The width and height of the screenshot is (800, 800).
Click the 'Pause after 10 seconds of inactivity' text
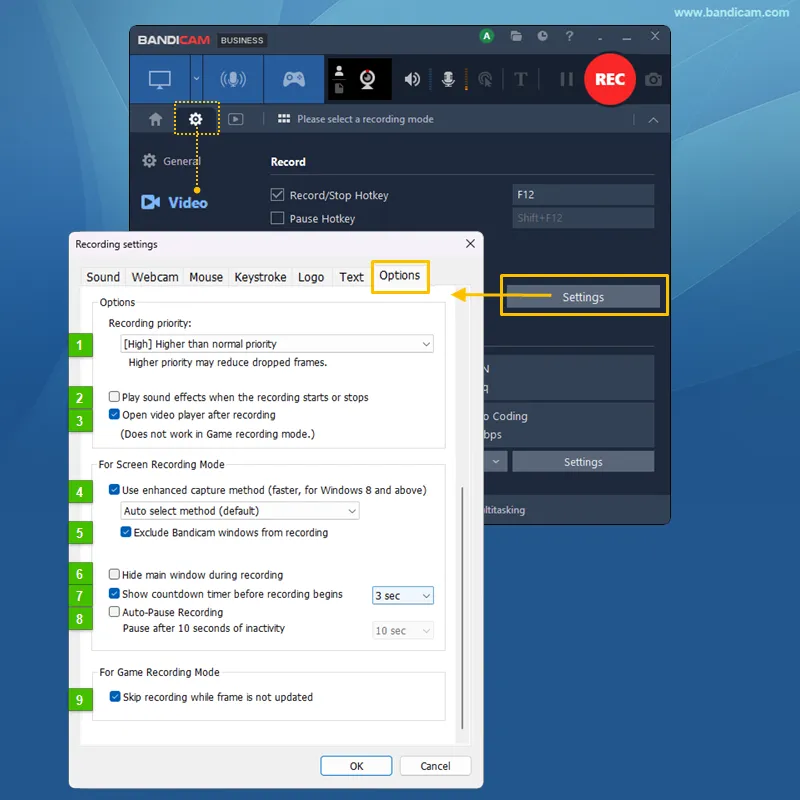(x=204, y=628)
